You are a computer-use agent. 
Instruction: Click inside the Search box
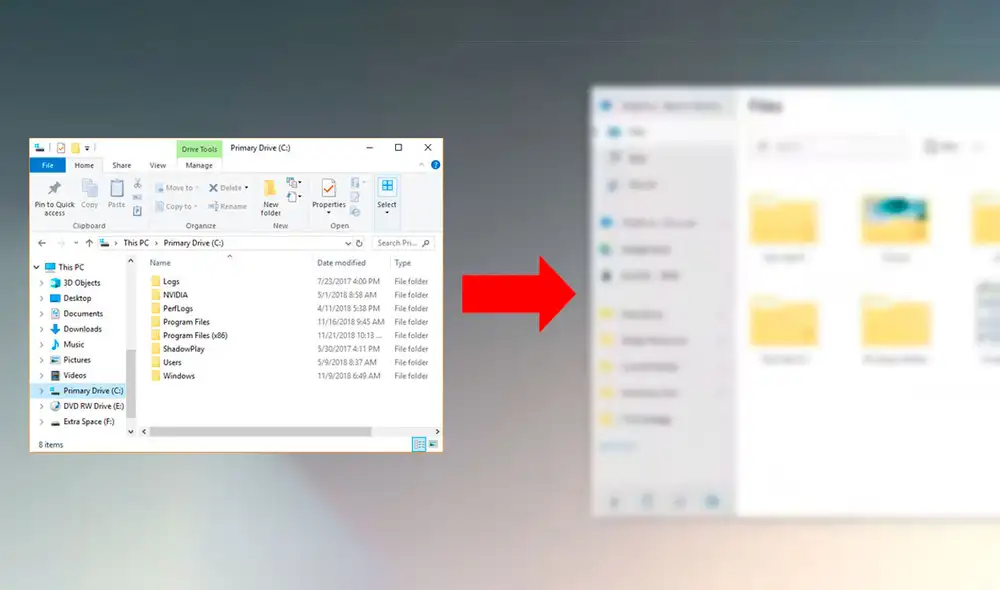click(x=400, y=242)
